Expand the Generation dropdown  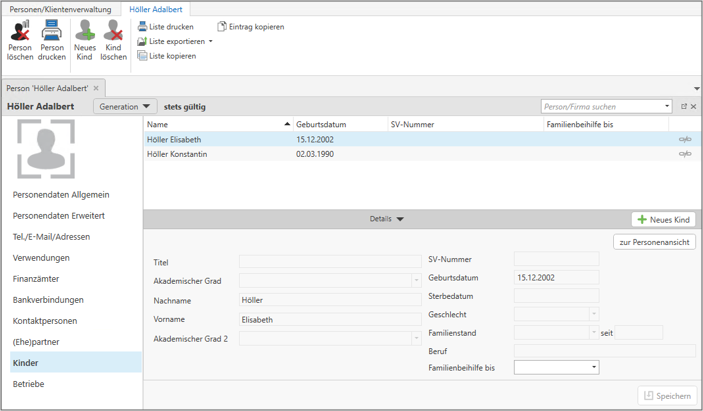click(x=125, y=106)
